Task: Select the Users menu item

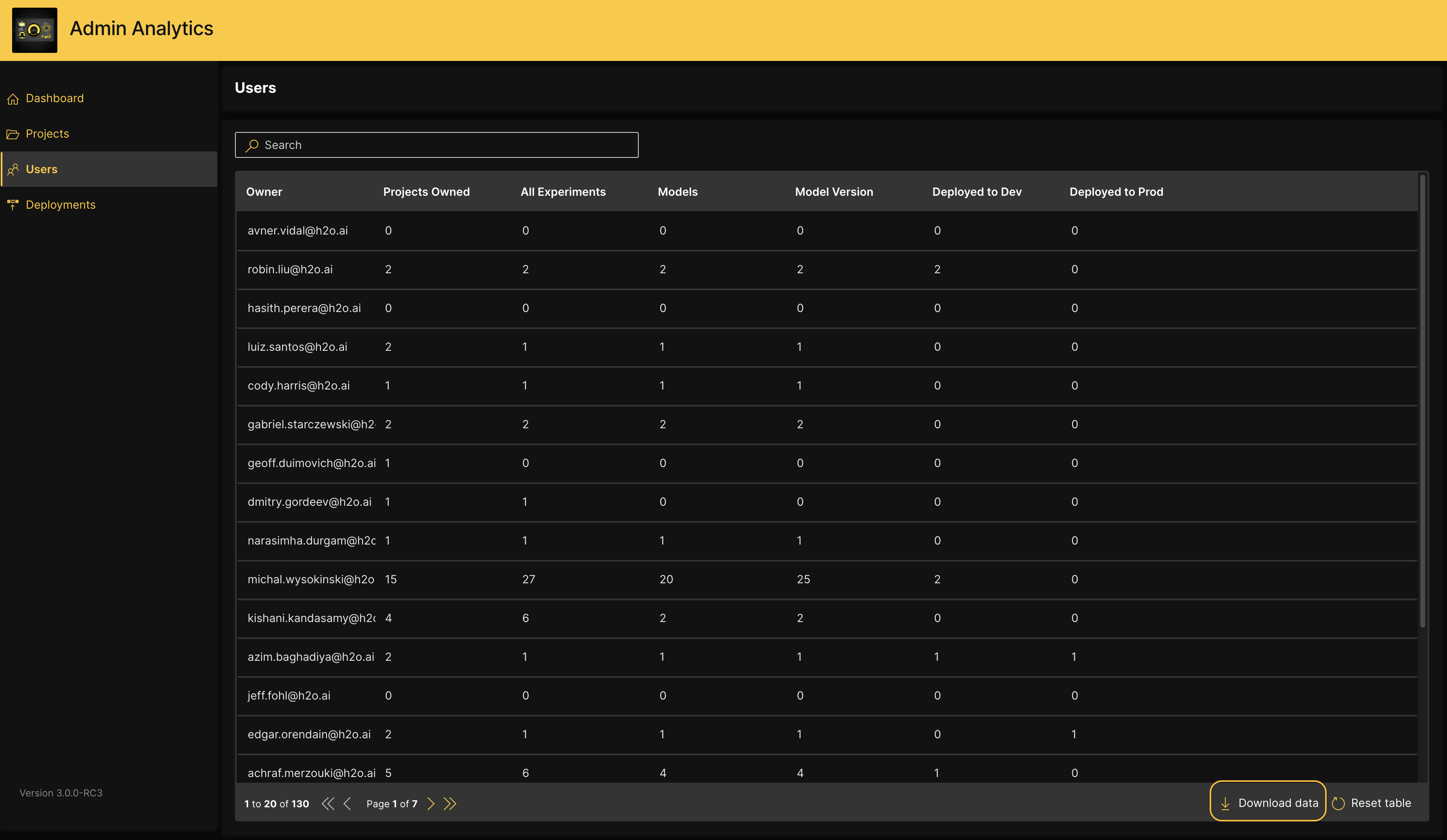Action: point(41,170)
